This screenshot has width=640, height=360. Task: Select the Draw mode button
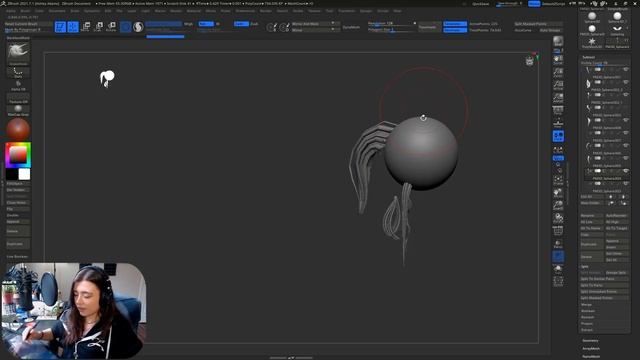point(73,27)
